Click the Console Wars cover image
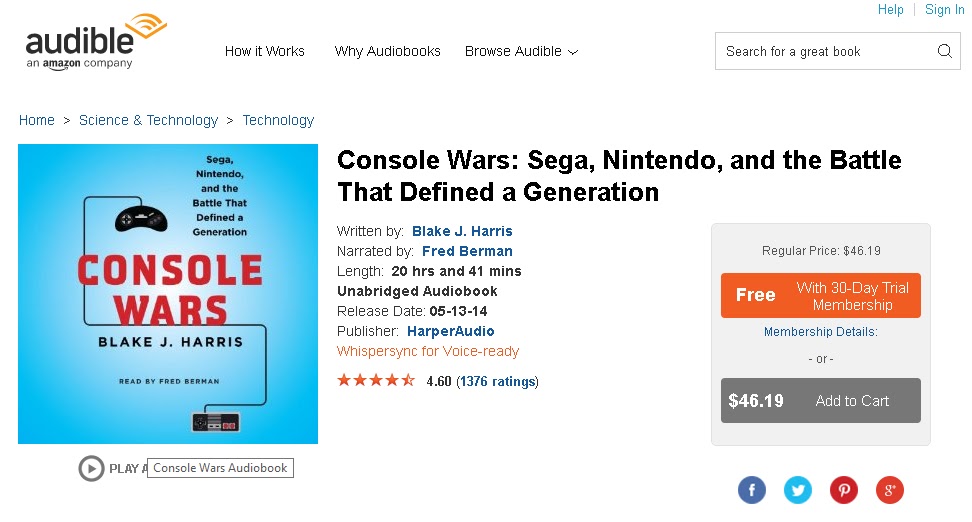 click(168, 294)
